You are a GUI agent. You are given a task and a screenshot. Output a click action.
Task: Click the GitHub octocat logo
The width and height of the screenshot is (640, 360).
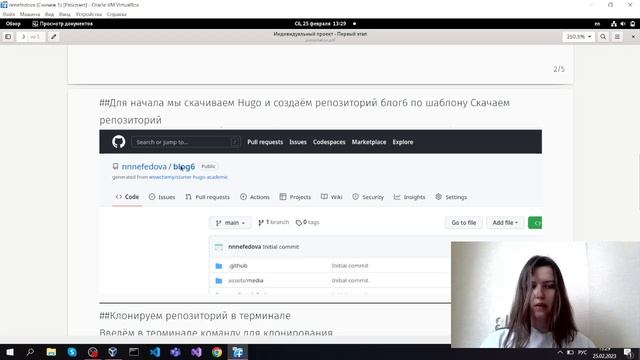(118, 142)
